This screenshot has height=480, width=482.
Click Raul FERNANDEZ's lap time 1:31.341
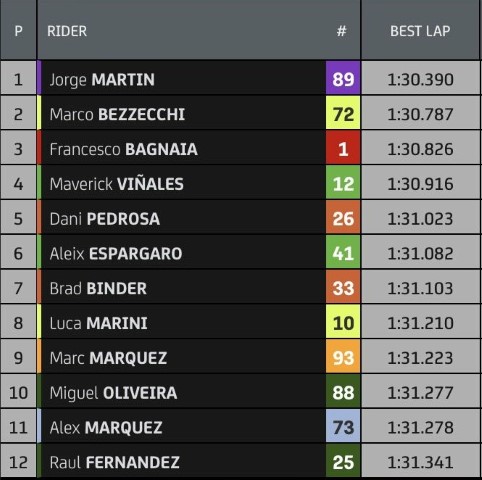(x=420, y=462)
